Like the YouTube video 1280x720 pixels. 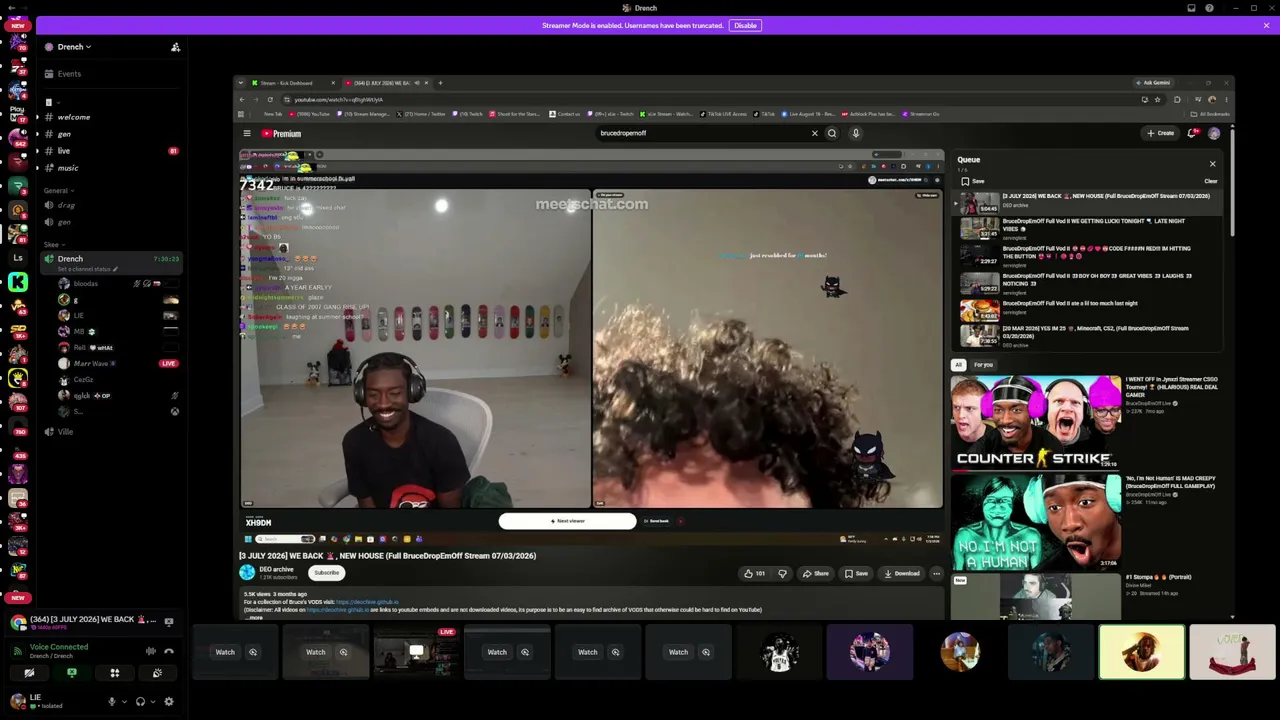[x=754, y=573]
